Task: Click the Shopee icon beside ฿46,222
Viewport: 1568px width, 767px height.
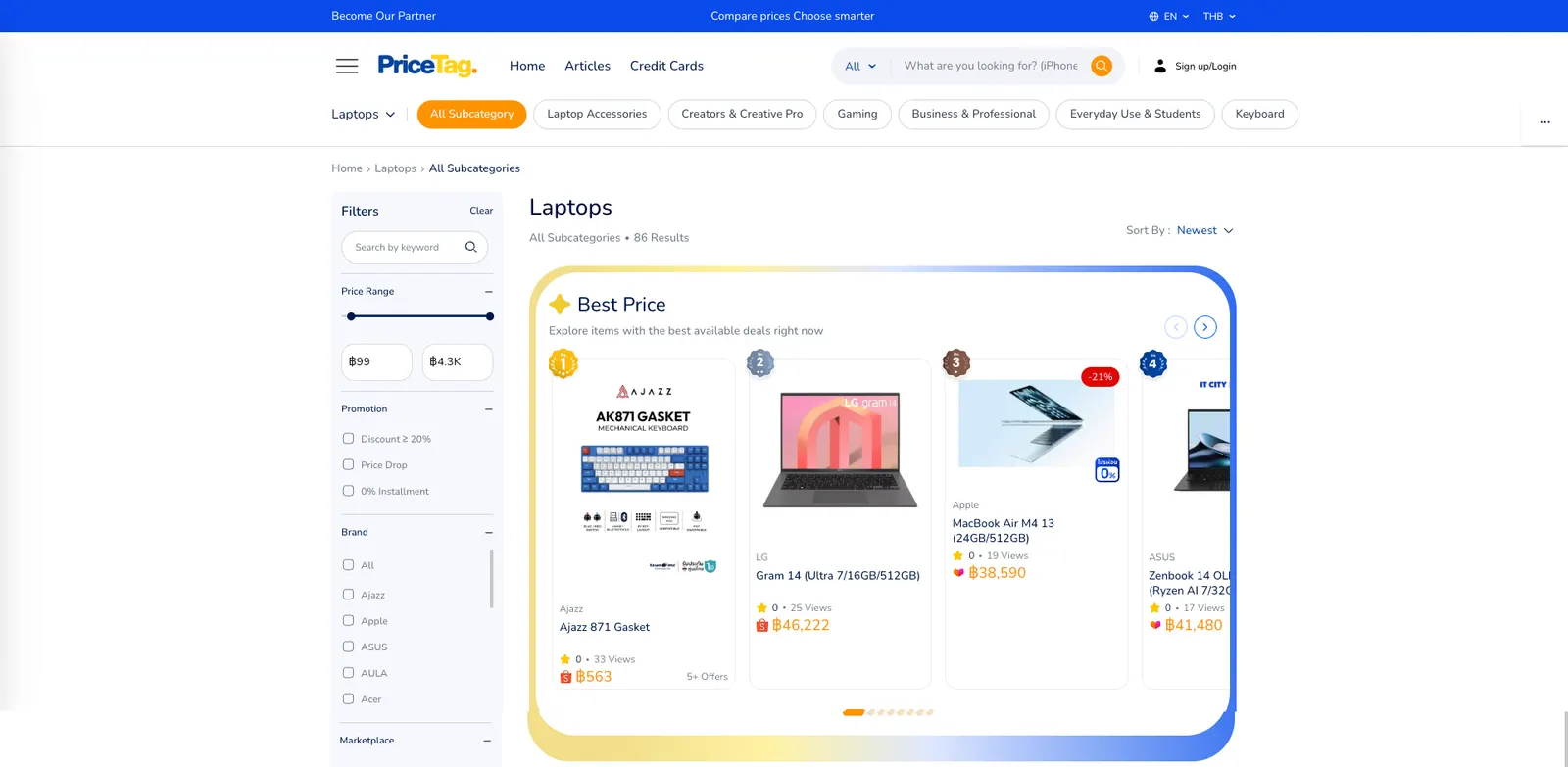Action: (x=761, y=625)
